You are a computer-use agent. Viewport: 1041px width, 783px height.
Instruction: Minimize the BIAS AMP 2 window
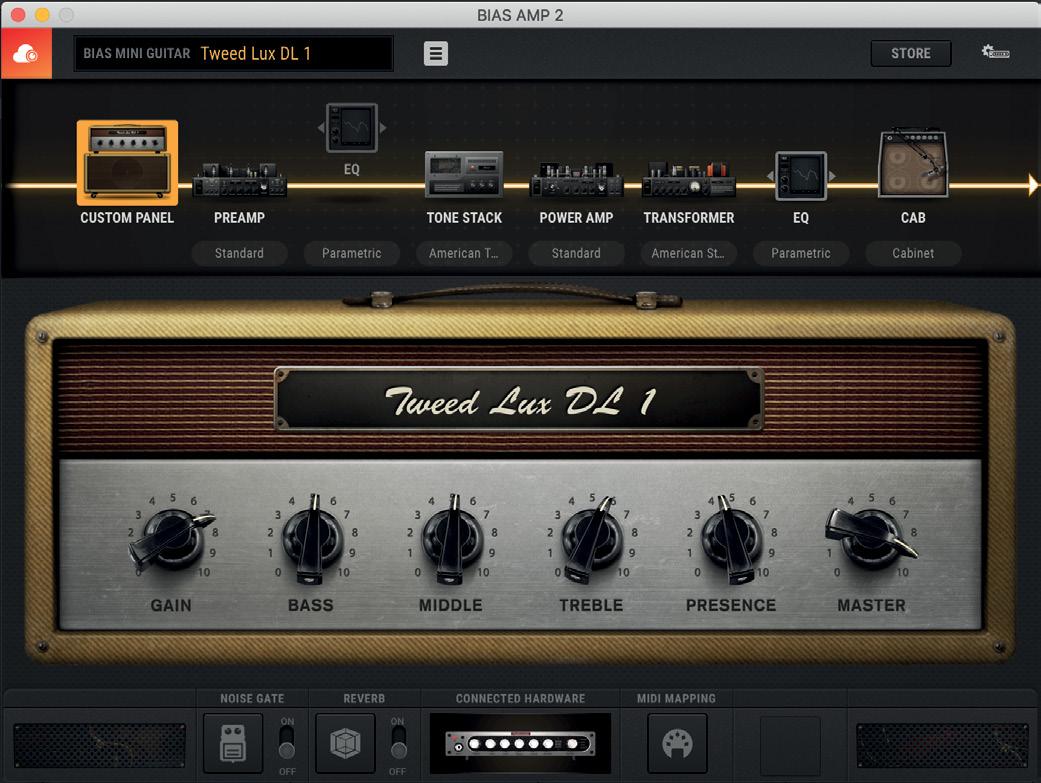tap(42, 15)
